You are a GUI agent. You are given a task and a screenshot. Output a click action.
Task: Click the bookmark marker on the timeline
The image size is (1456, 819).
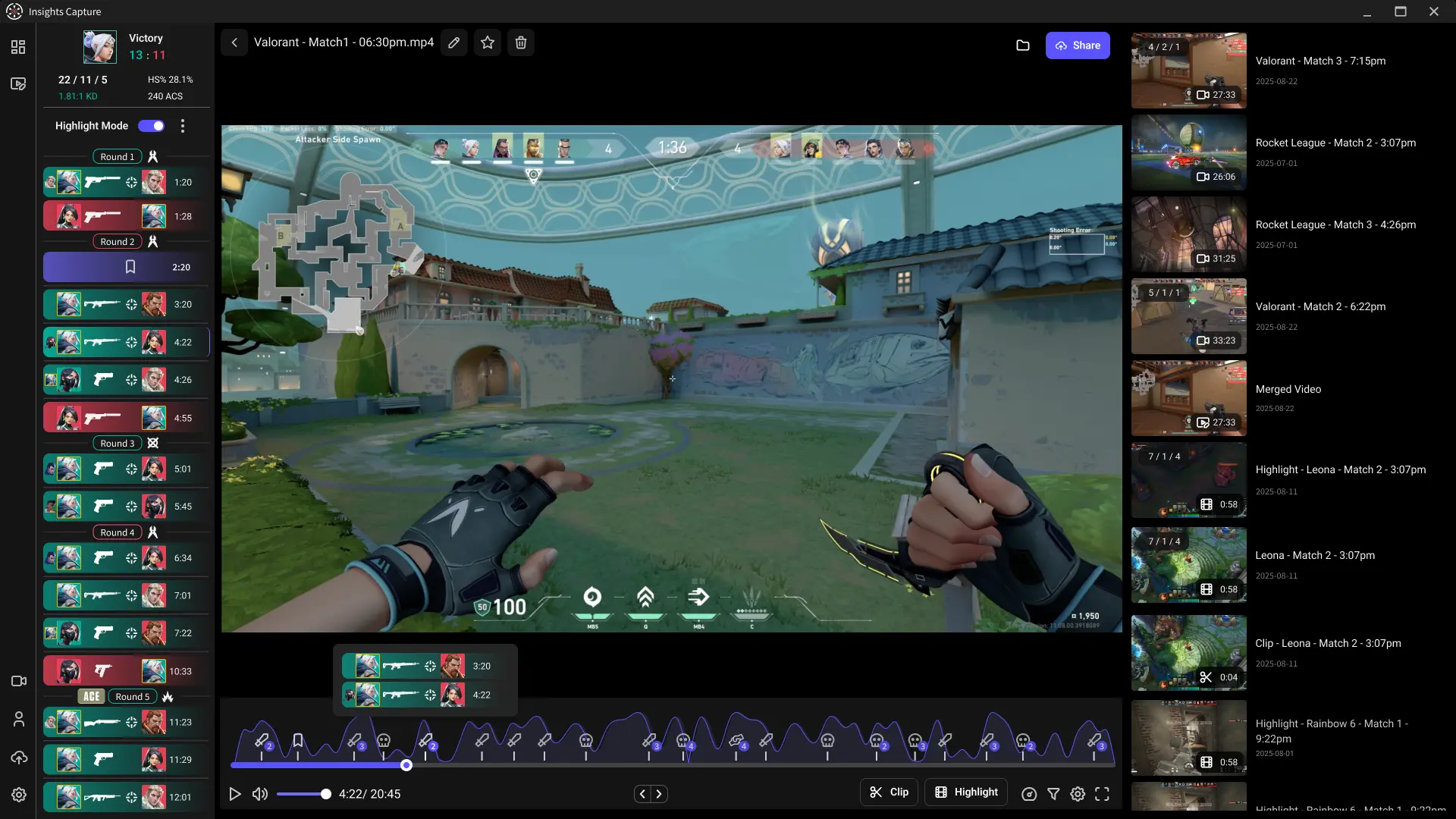click(x=298, y=740)
